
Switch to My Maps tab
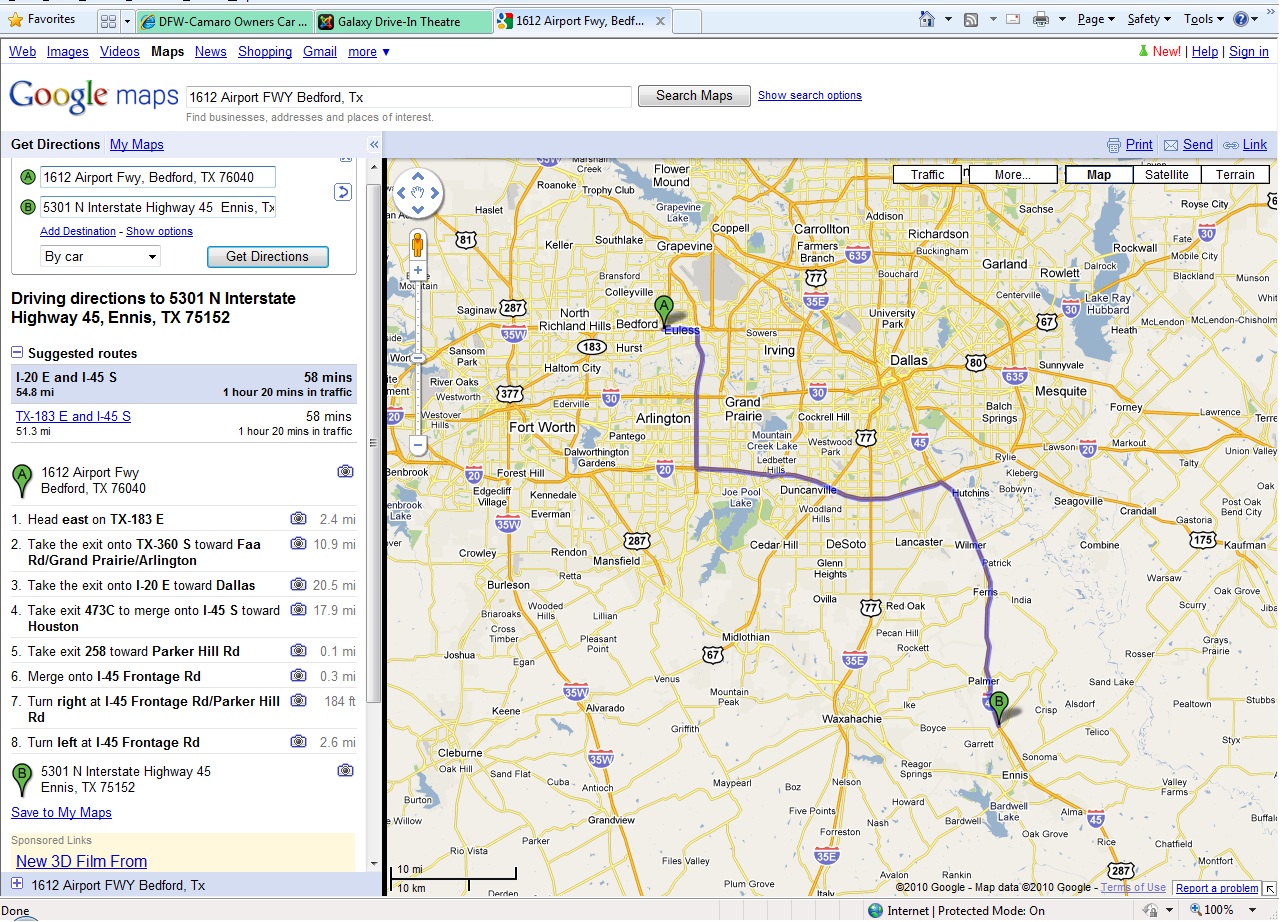137,144
